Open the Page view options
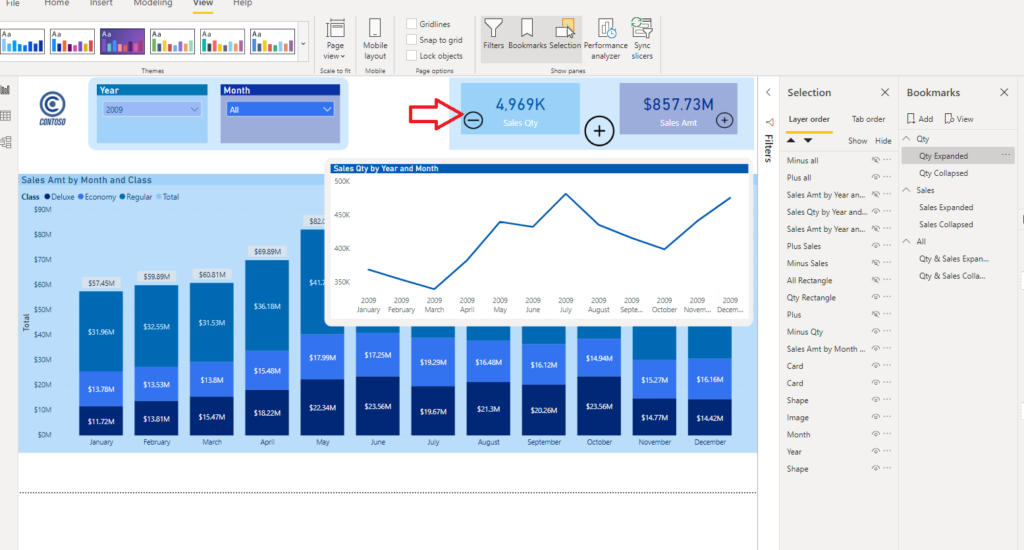The image size is (1024, 550). [x=335, y=39]
